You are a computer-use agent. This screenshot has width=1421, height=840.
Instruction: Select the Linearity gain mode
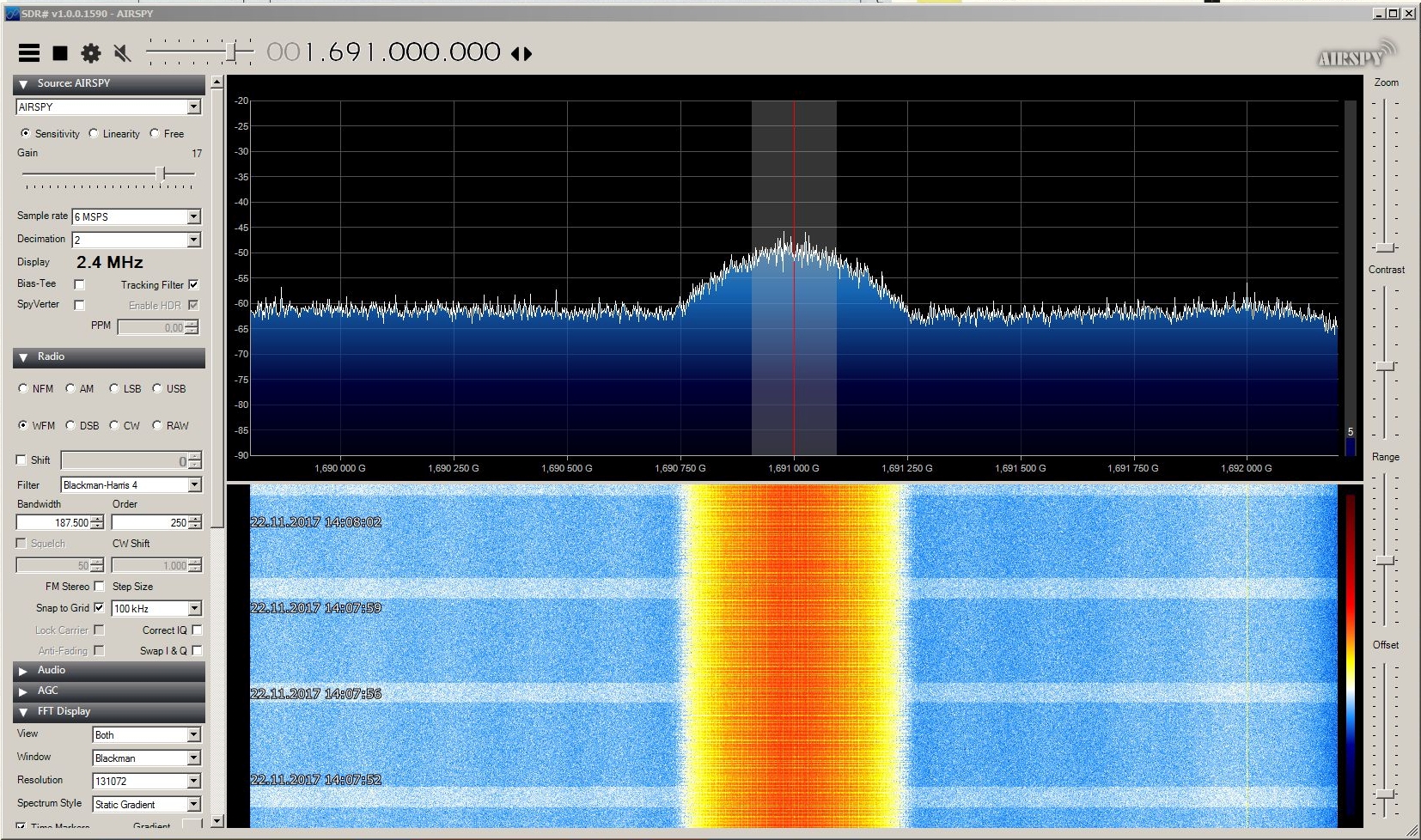(93, 133)
